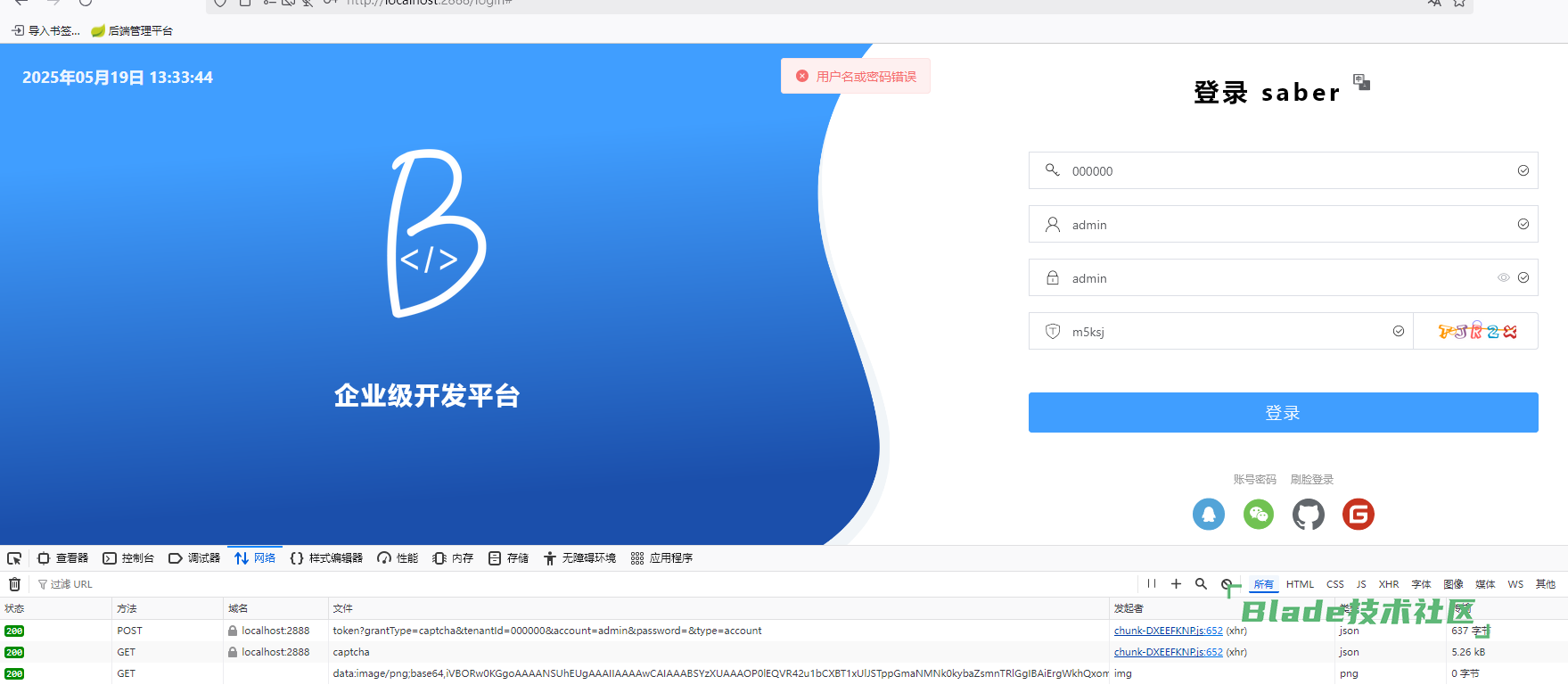
Task: Select the 刷脸登录 login mode
Action: pyautogui.click(x=1312, y=479)
